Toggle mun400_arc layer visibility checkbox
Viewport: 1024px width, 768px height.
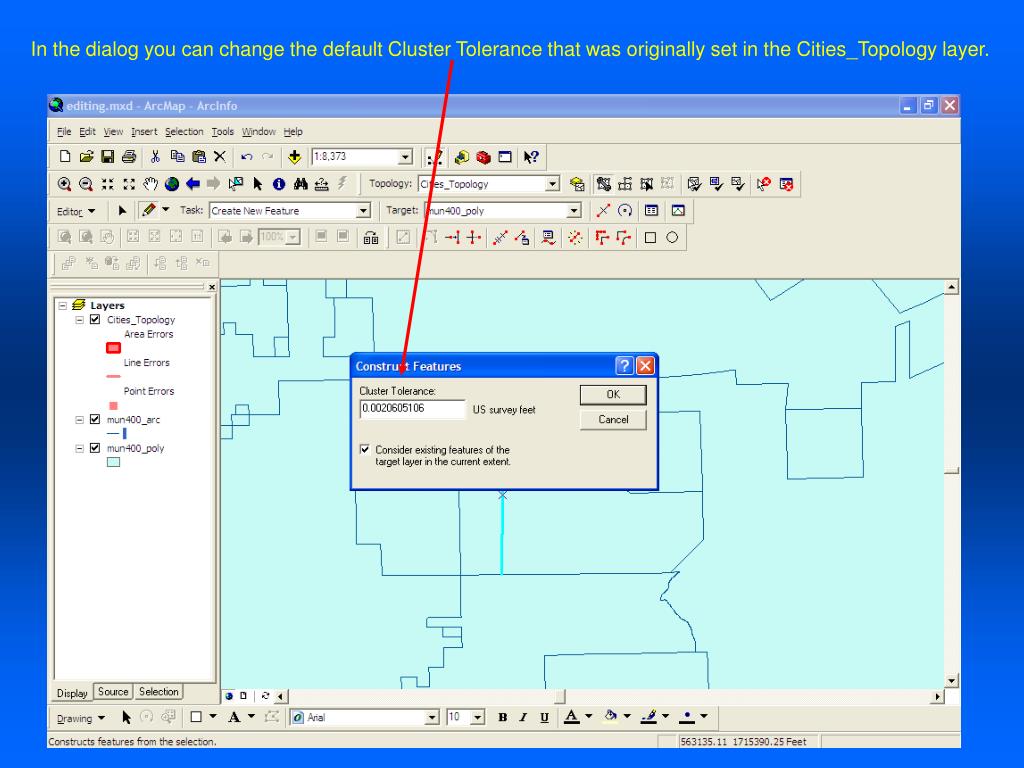click(x=95, y=419)
